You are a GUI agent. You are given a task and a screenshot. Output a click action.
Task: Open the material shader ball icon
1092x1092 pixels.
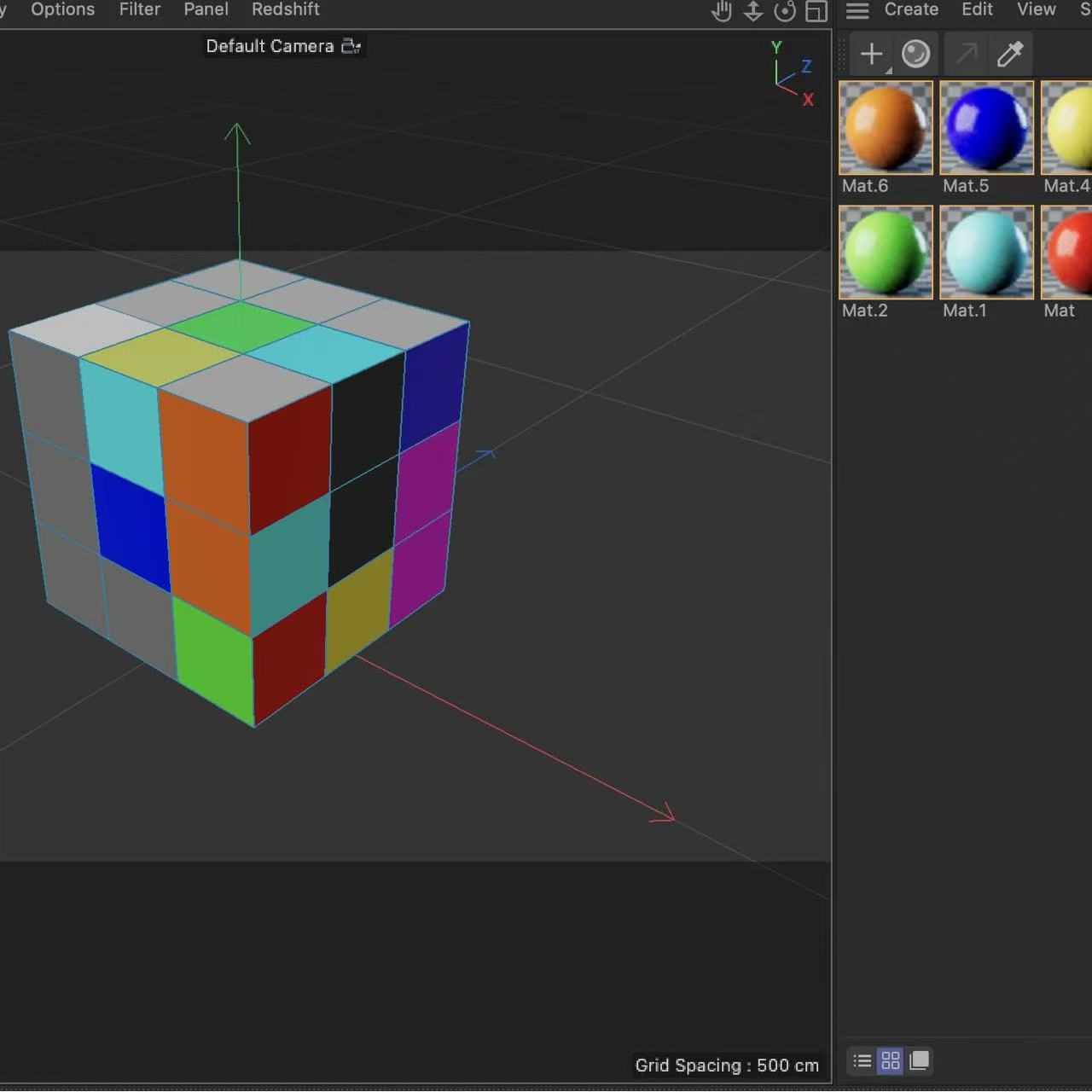click(916, 54)
